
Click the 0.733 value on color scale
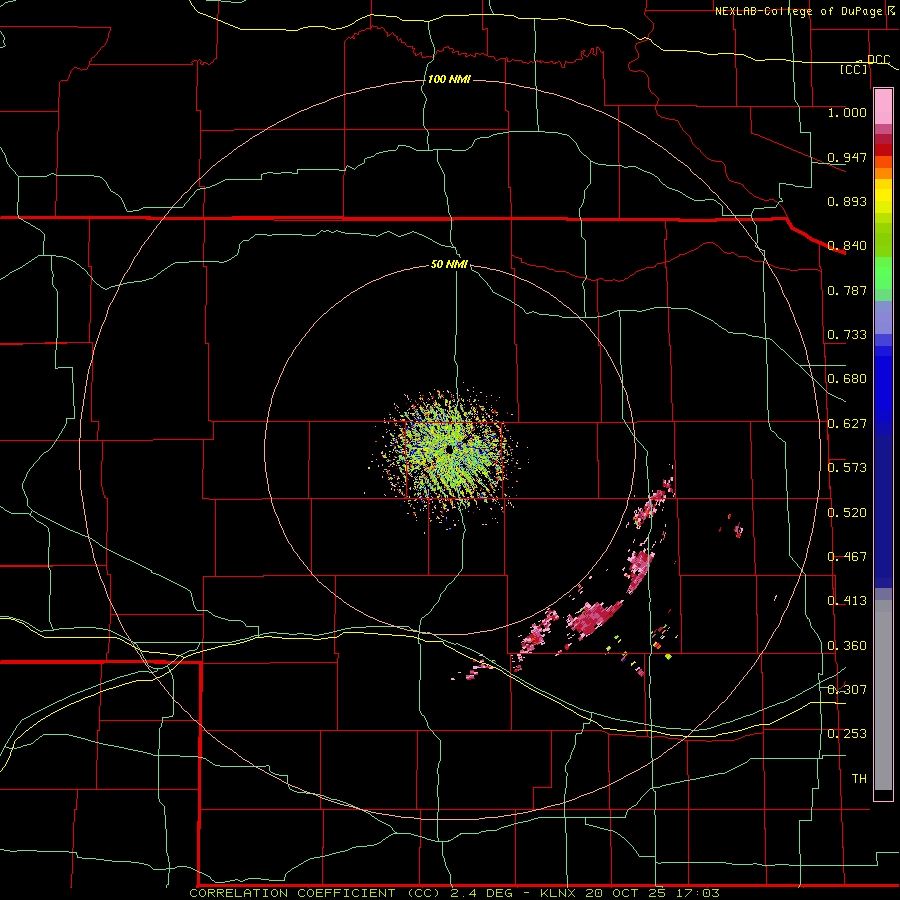(x=847, y=335)
